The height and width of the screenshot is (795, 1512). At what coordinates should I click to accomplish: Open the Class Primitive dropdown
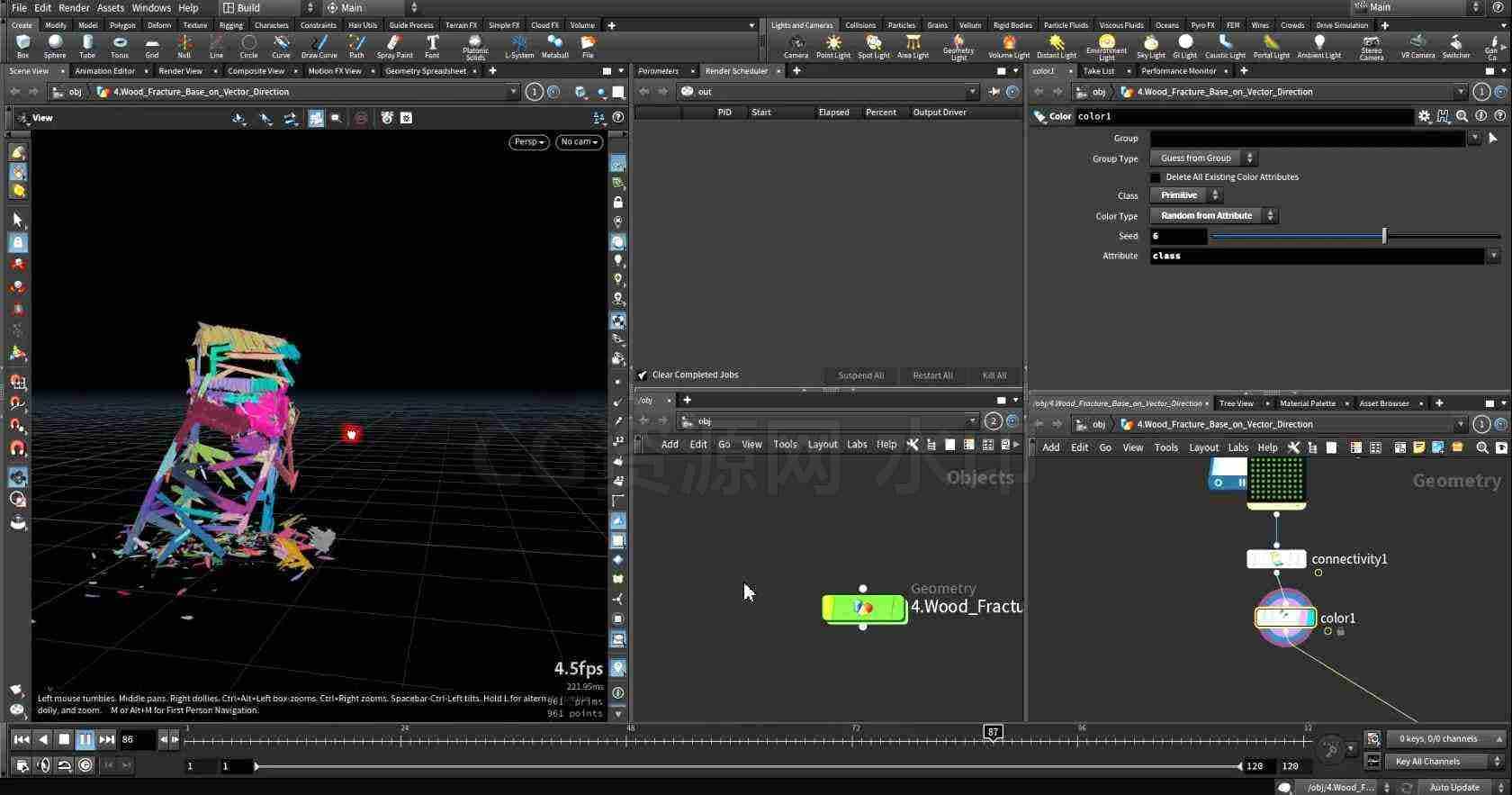(1184, 194)
